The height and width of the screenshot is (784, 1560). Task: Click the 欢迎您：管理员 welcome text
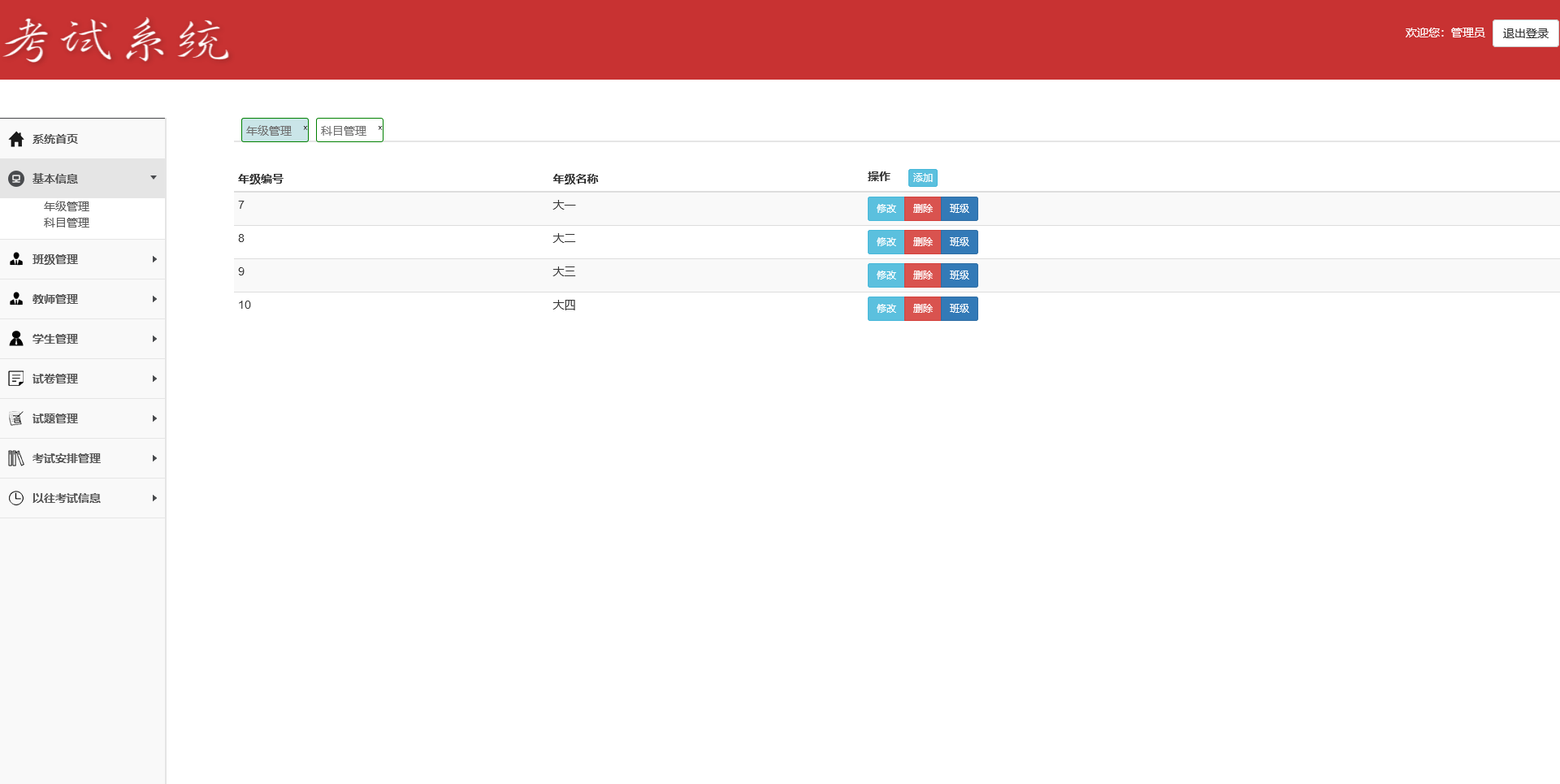(x=1445, y=32)
